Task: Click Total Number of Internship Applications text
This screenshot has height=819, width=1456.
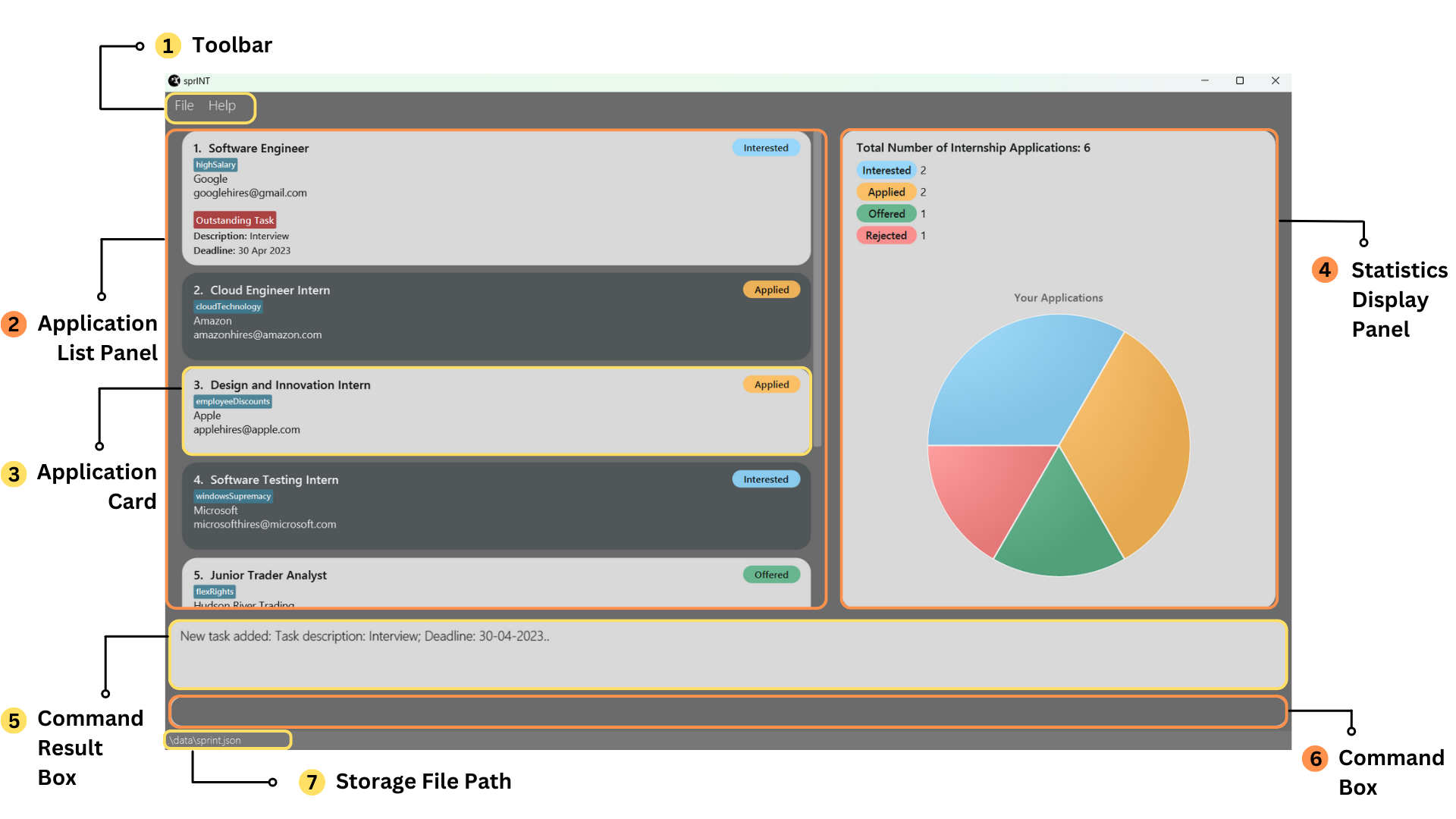Action: click(x=973, y=148)
